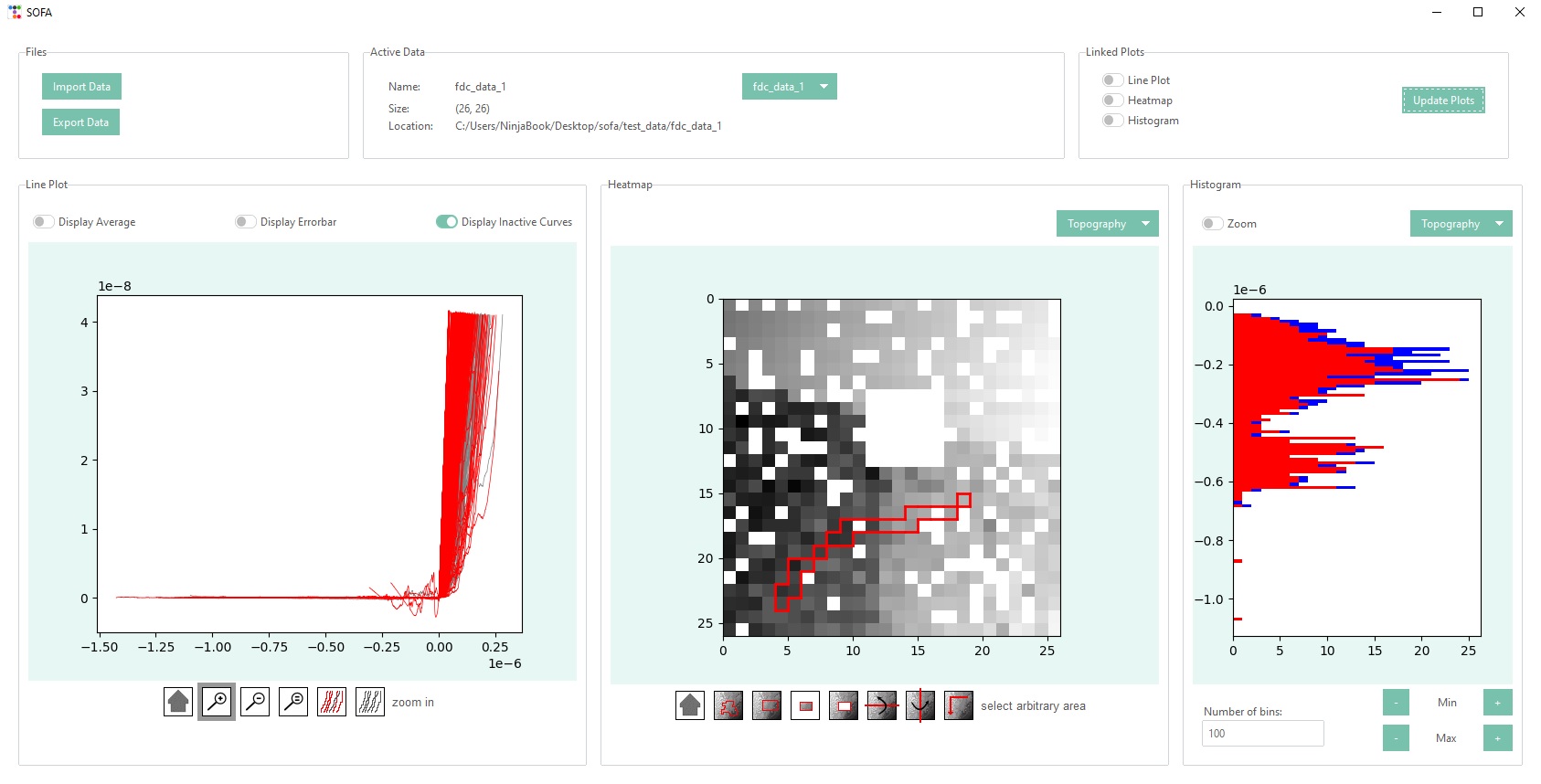This screenshot has width=1541, height=784.
Task: Click the Import Data button
Action: point(81,87)
